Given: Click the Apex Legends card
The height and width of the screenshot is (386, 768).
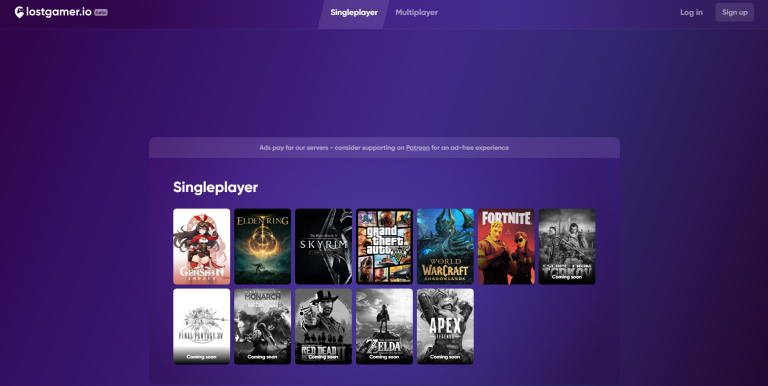Looking at the screenshot, I should click(445, 326).
